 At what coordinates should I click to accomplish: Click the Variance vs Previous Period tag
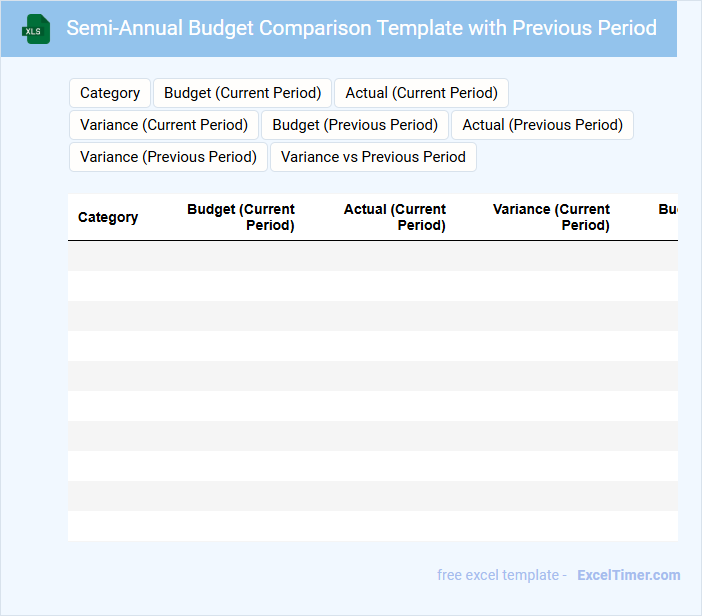pos(373,157)
